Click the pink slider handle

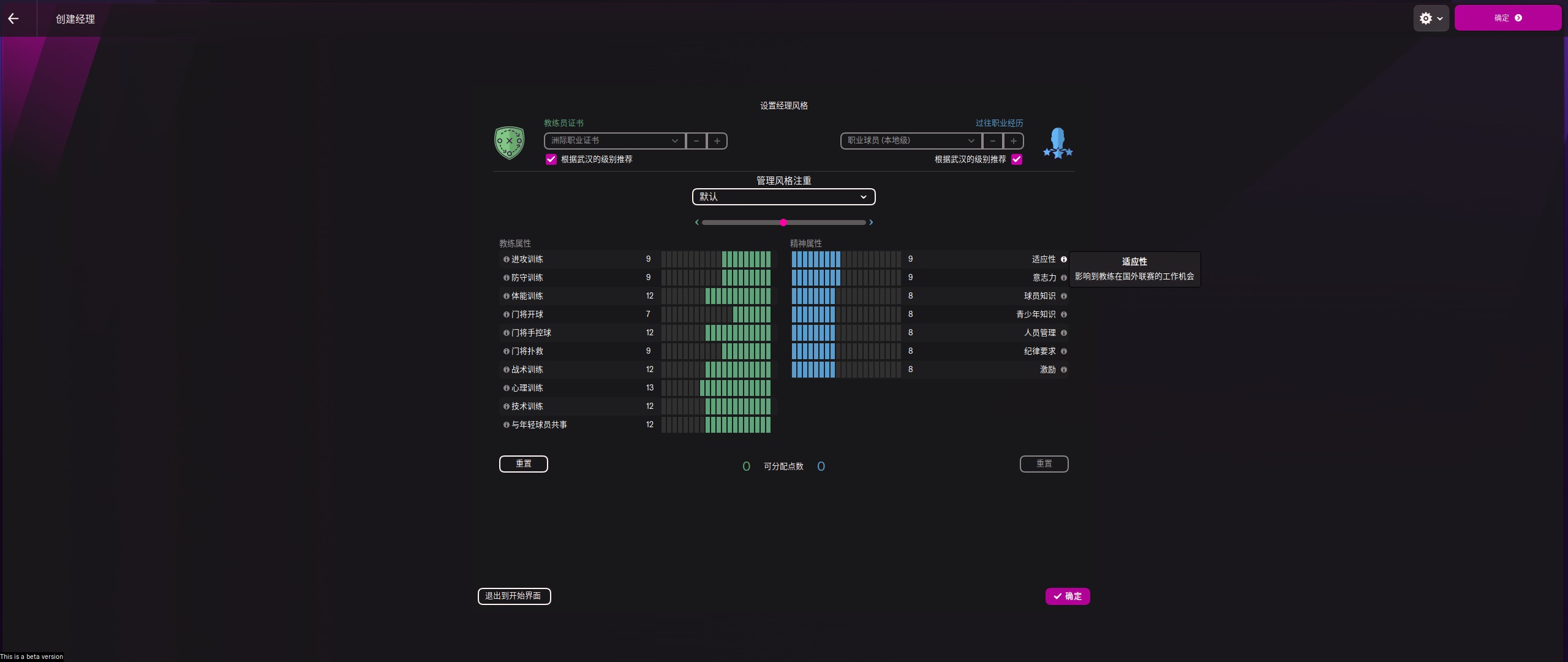point(783,223)
